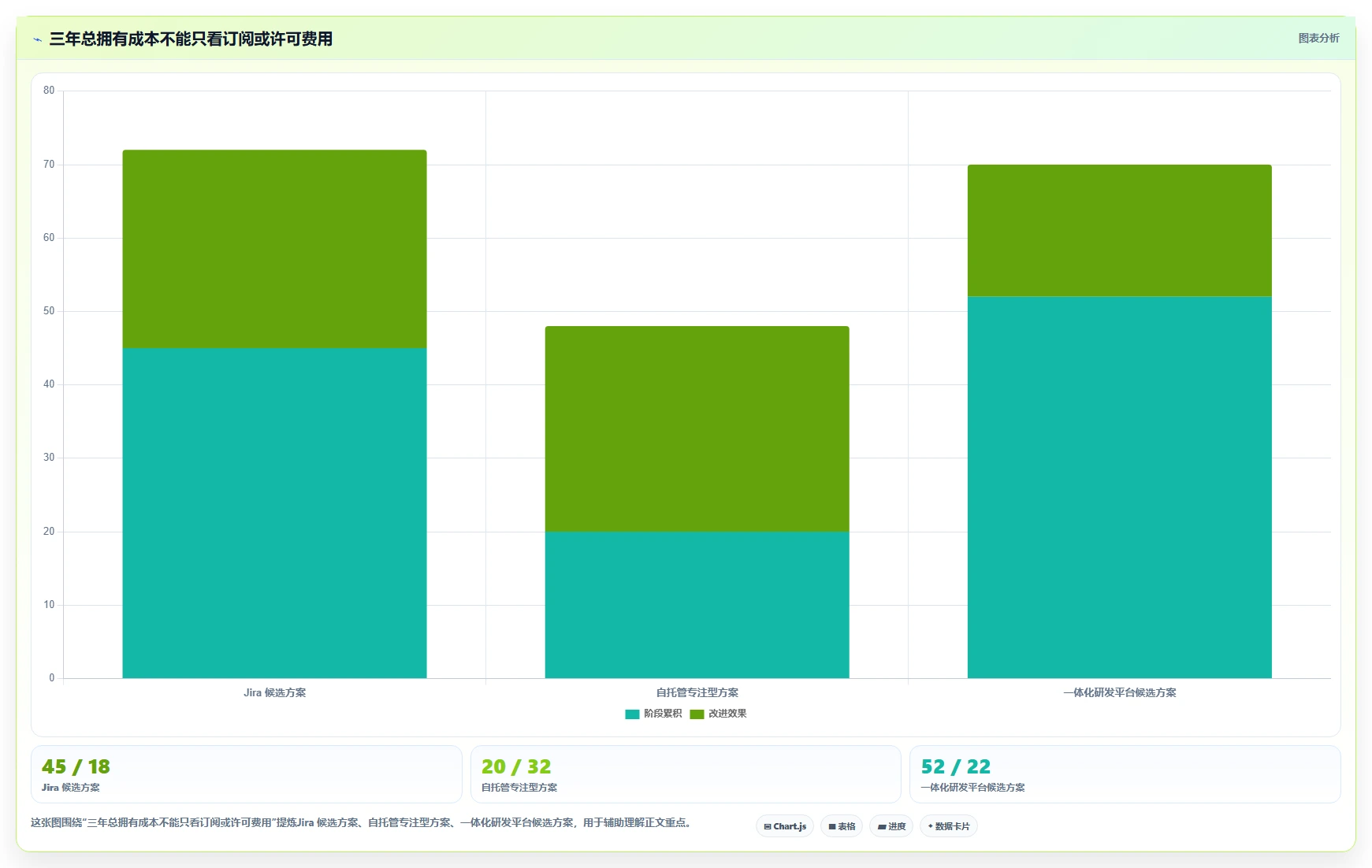
Task: Toggle the 改进效果 legend swatch
Action: [x=697, y=714]
